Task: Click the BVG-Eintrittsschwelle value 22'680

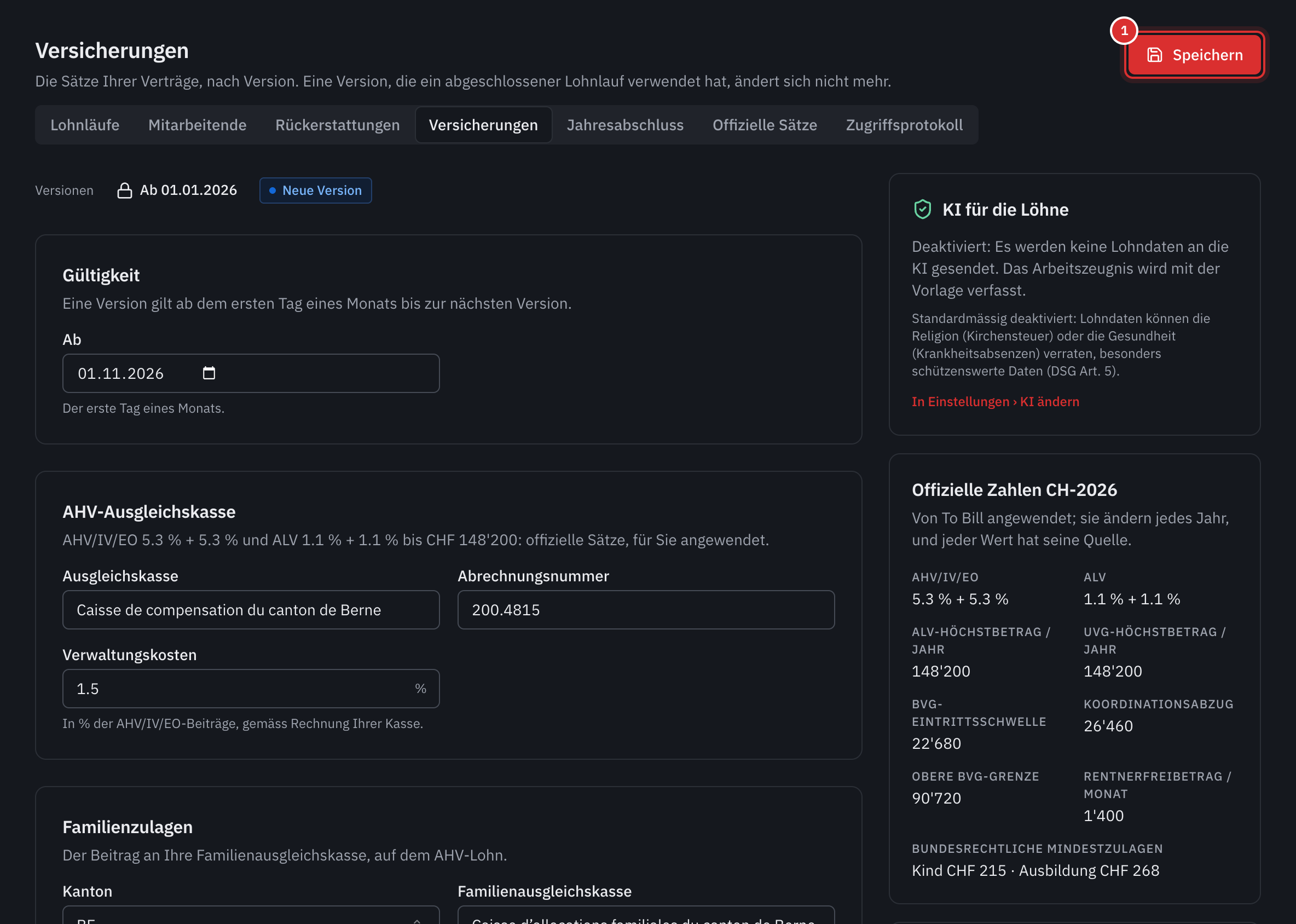Action: click(936, 743)
